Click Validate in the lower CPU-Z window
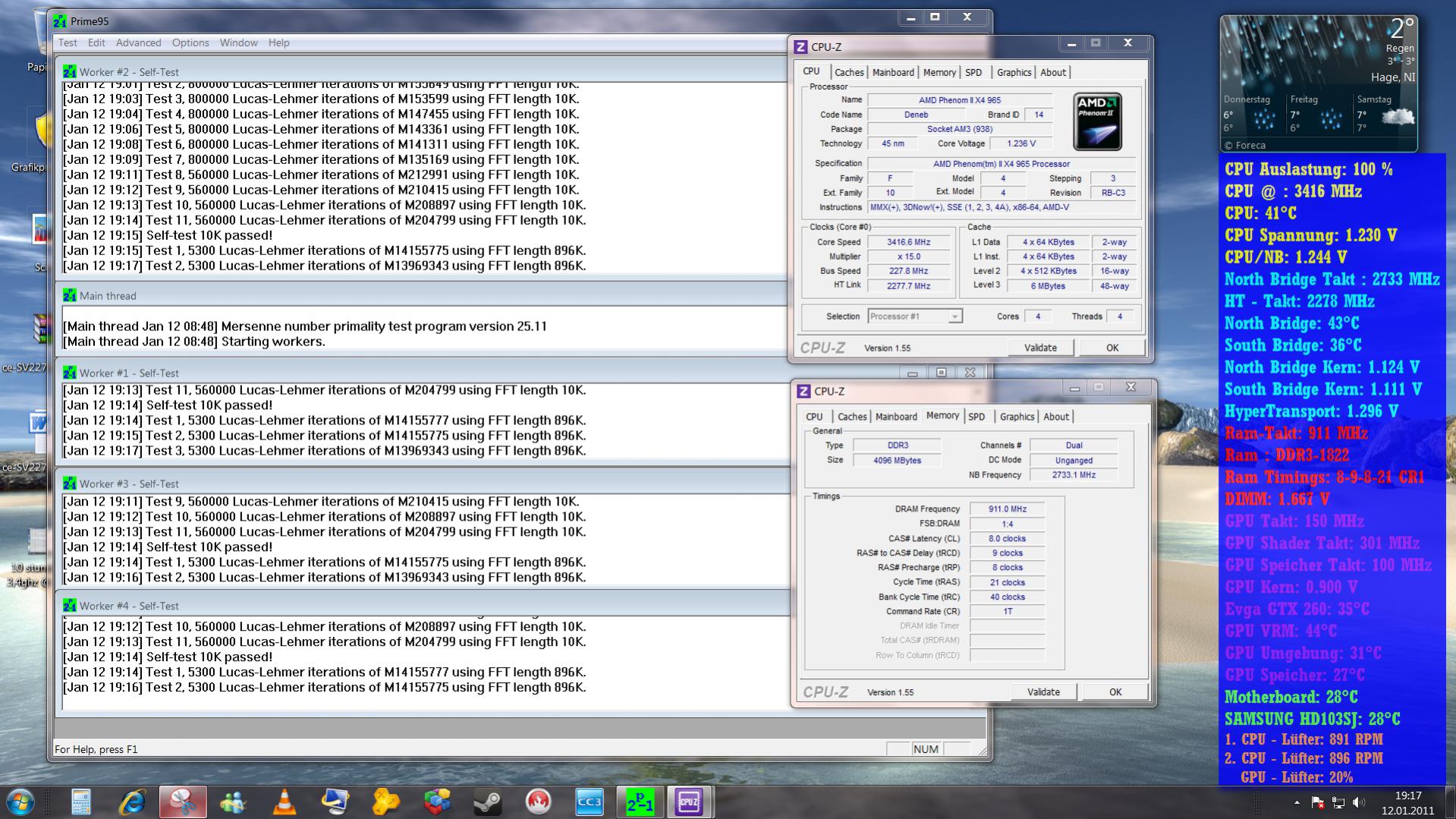1456x819 pixels. pos(1043,692)
